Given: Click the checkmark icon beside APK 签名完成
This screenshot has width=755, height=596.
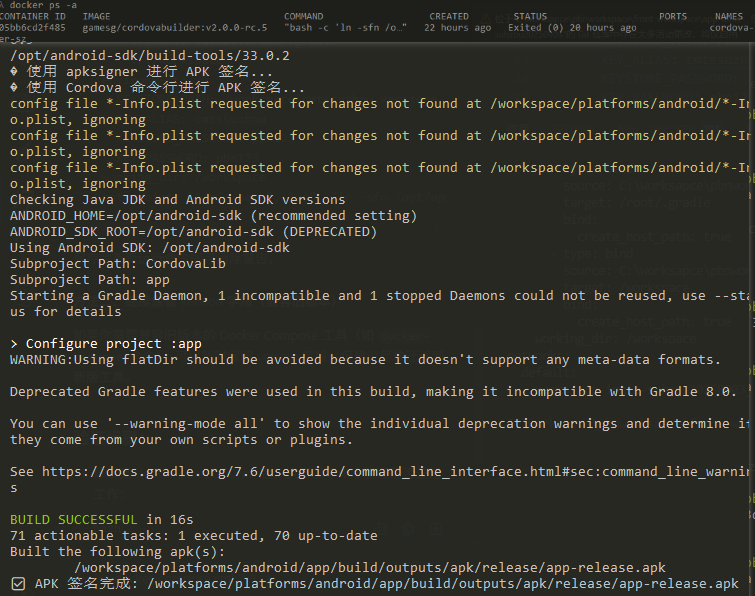Looking at the screenshot, I should [18, 583].
